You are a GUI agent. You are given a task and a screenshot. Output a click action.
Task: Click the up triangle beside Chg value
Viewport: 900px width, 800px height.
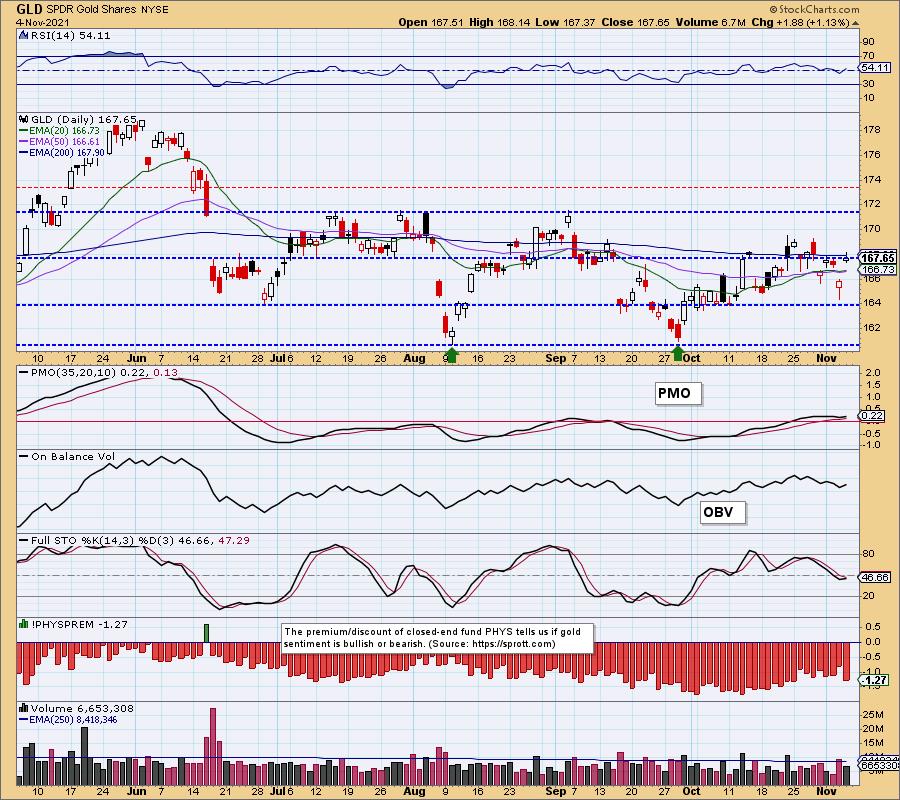coord(855,23)
